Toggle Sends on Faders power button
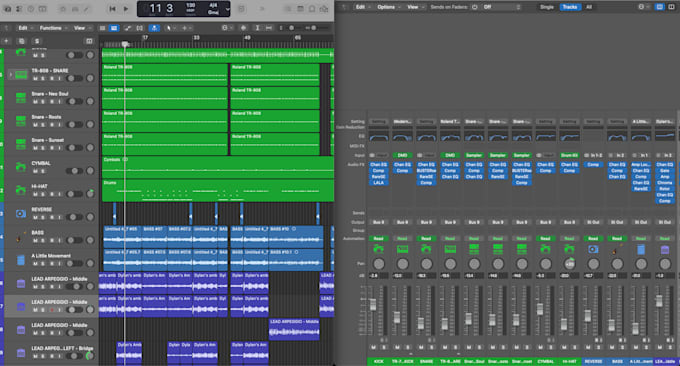 pos(474,7)
